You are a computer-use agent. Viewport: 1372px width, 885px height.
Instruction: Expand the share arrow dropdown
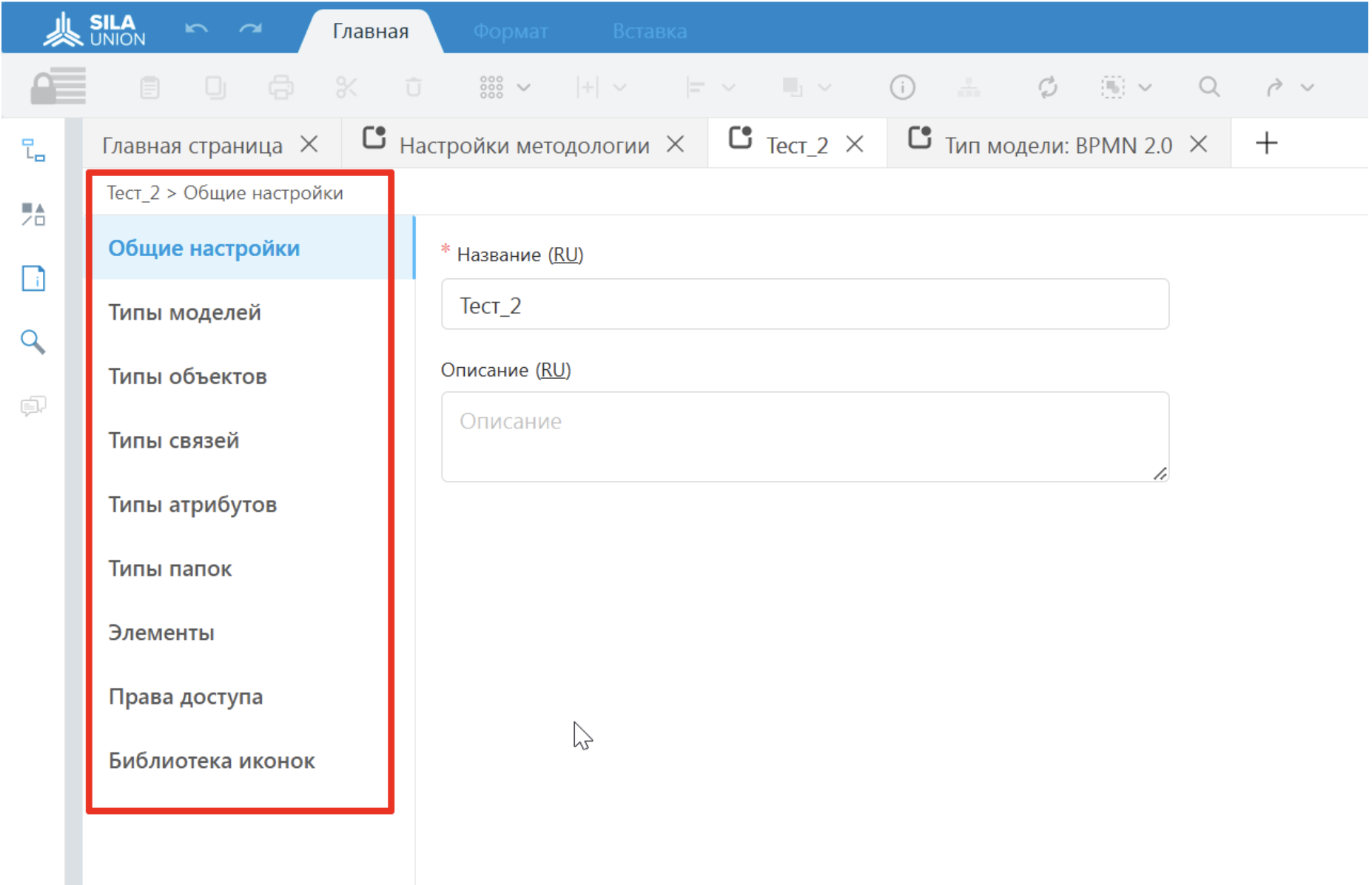[x=1308, y=87]
